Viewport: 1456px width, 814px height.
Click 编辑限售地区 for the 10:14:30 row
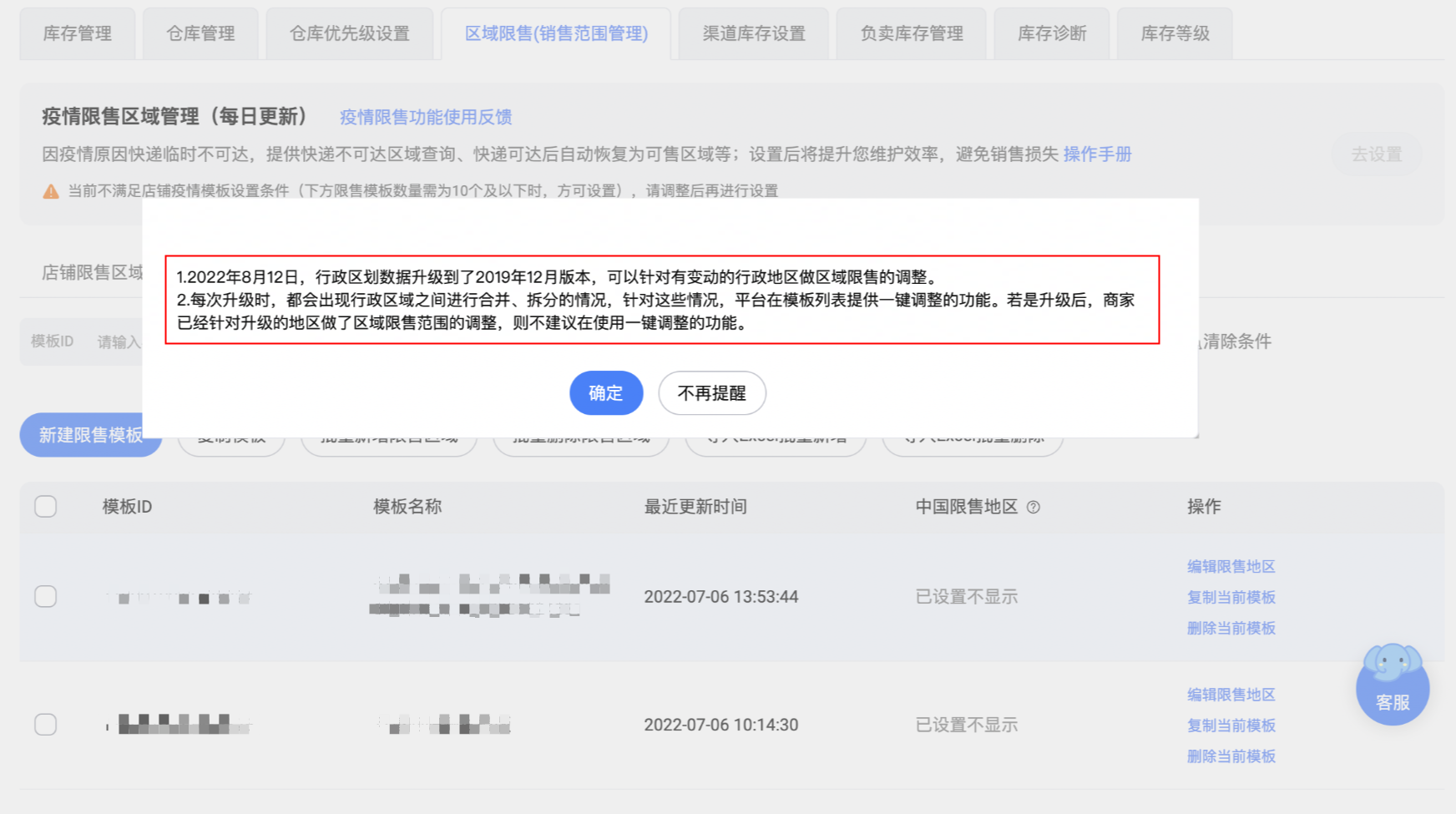(x=1231, y=695)
